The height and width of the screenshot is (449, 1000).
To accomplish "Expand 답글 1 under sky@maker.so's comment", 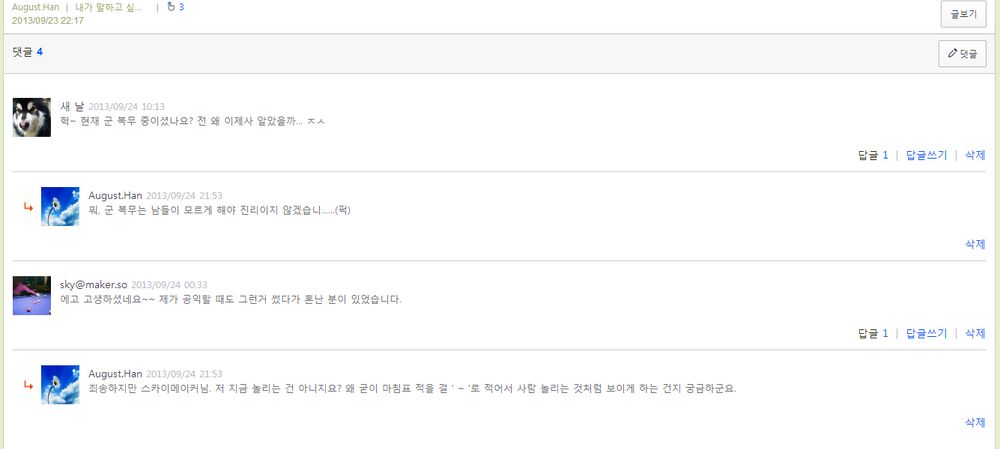I will pos(873,334).
